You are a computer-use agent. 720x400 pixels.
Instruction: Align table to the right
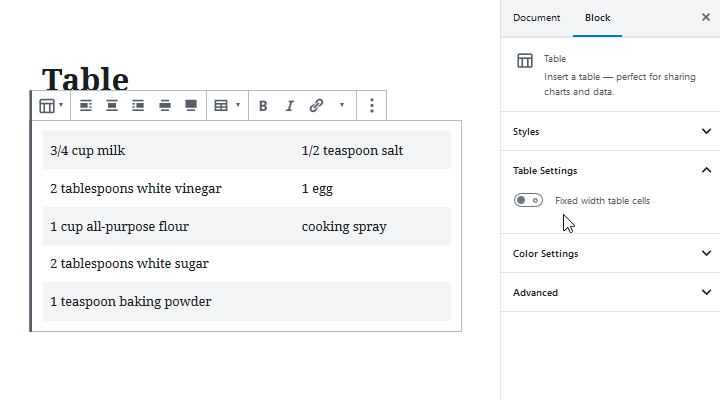[x=138, y=105]
